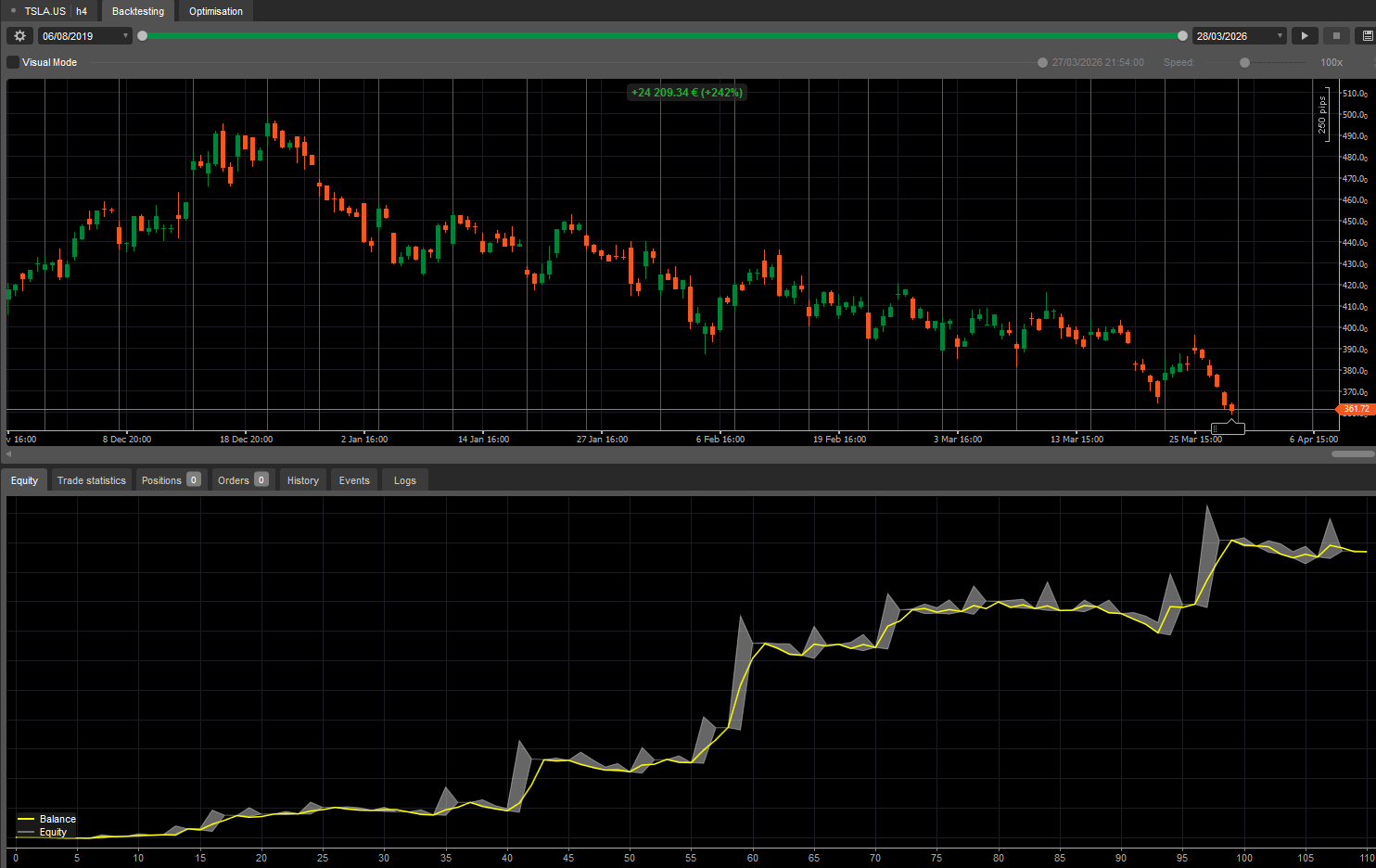Enable the Visual Mode checkbox

pos(11,62)
